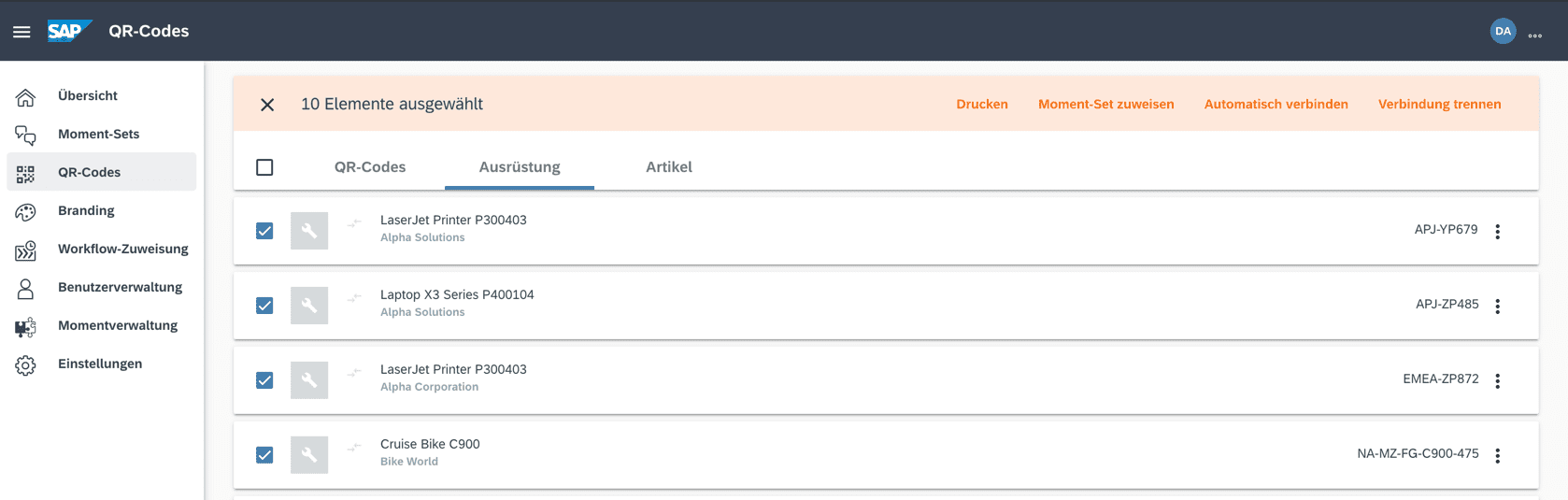Click the Workflow-Zuweisung icon

[25, 250]
